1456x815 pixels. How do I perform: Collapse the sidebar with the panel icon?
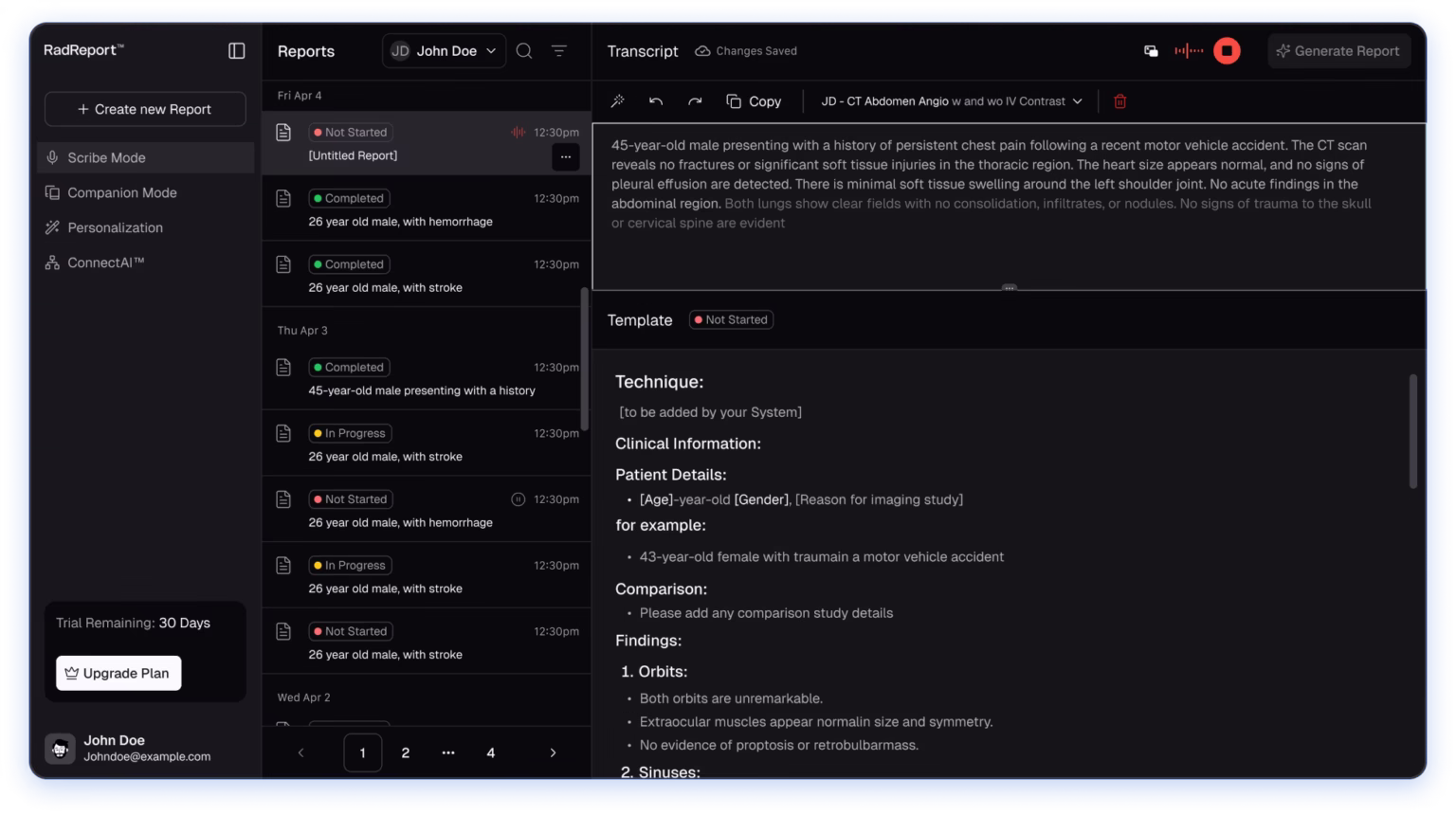pos(237,51)
